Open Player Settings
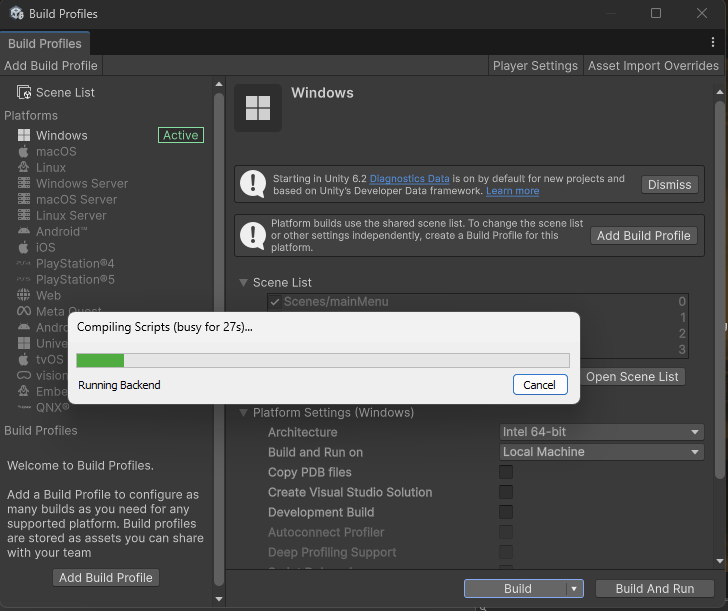728x611 pixels. 535,65
